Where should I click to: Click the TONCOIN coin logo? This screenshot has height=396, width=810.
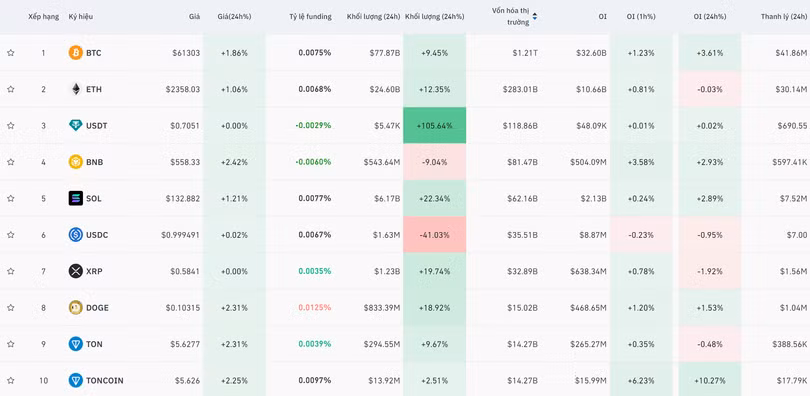coord(75,381)
